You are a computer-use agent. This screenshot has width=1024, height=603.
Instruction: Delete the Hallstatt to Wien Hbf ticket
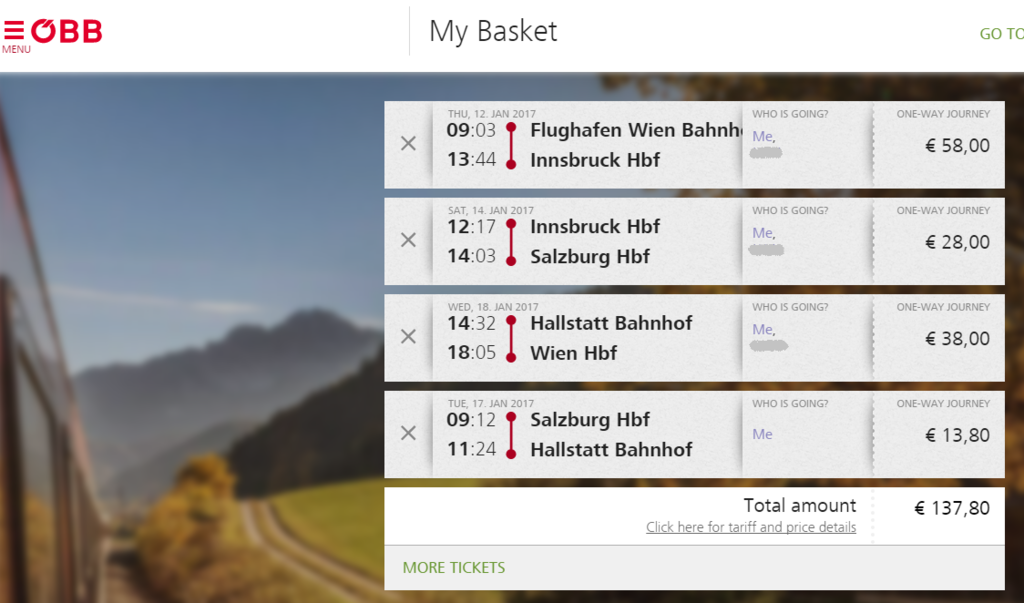(x=408, y=337)
